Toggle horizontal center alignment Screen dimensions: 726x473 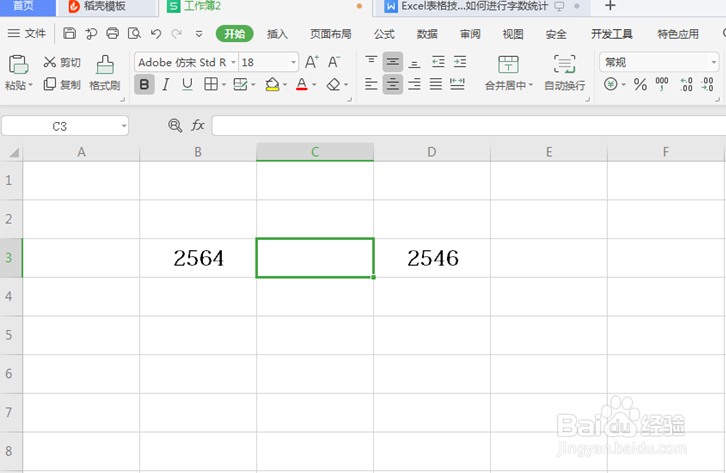393,84
